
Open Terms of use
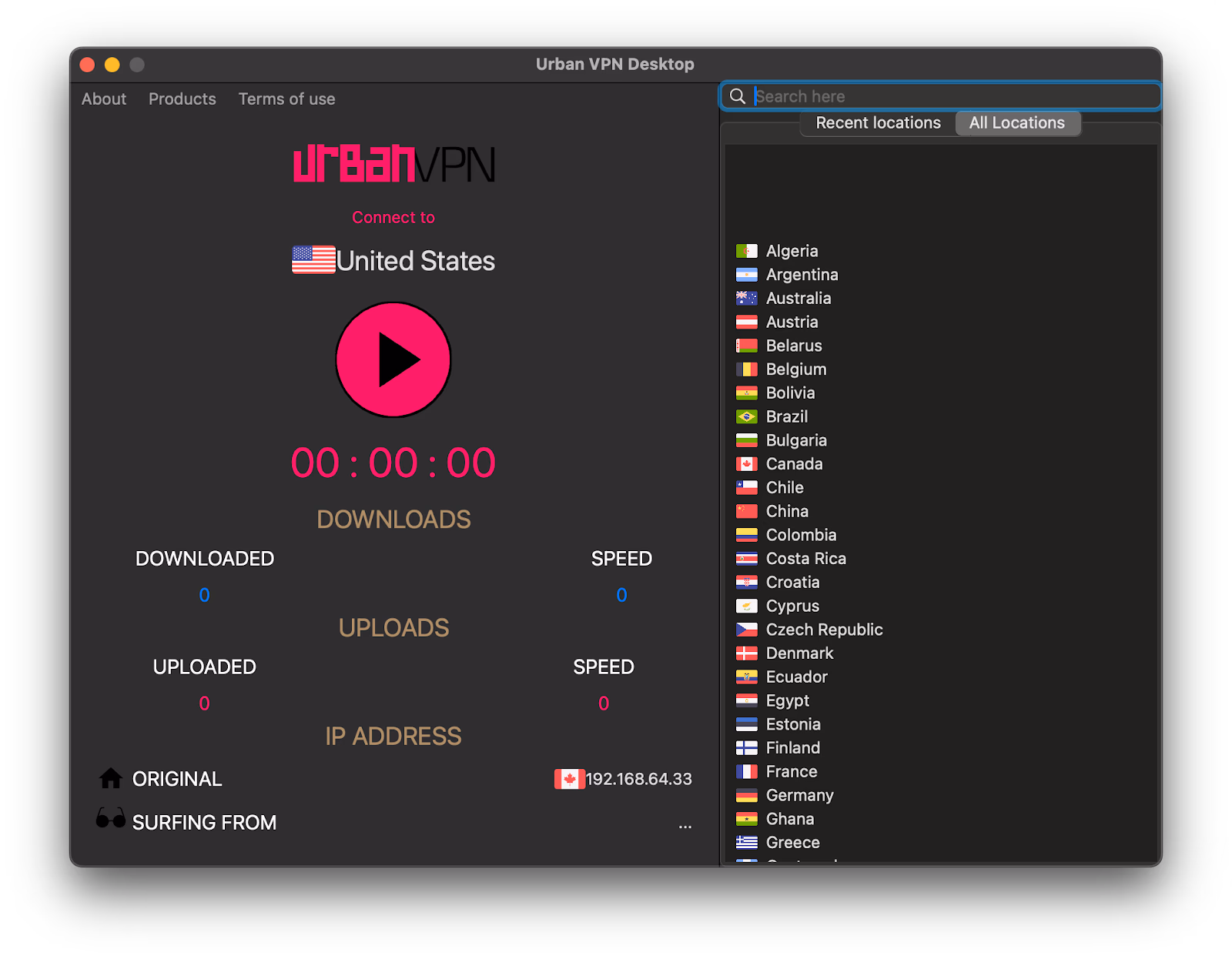pos(286,99)
